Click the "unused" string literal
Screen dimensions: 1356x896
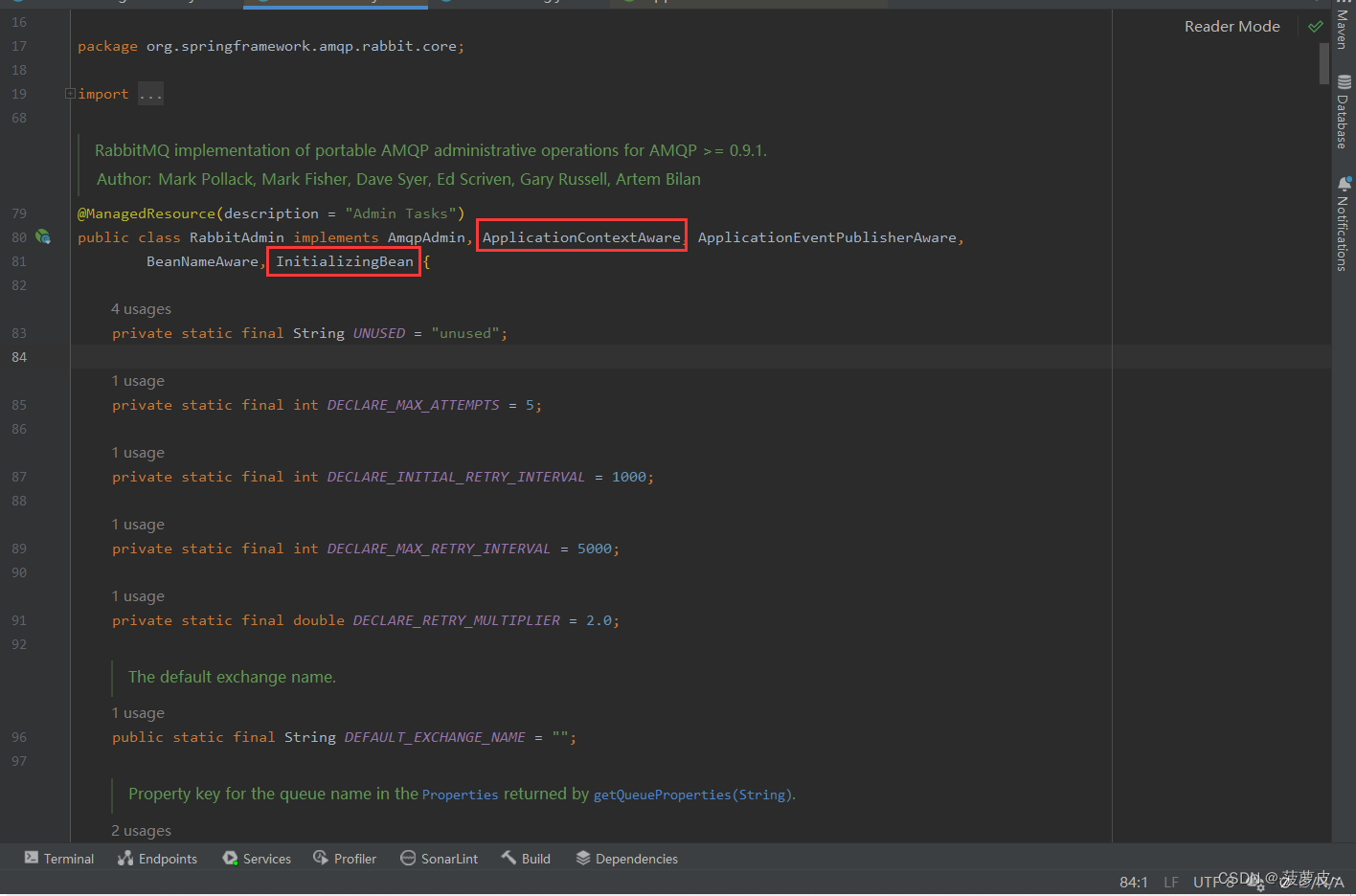click(x=465, y=333)
